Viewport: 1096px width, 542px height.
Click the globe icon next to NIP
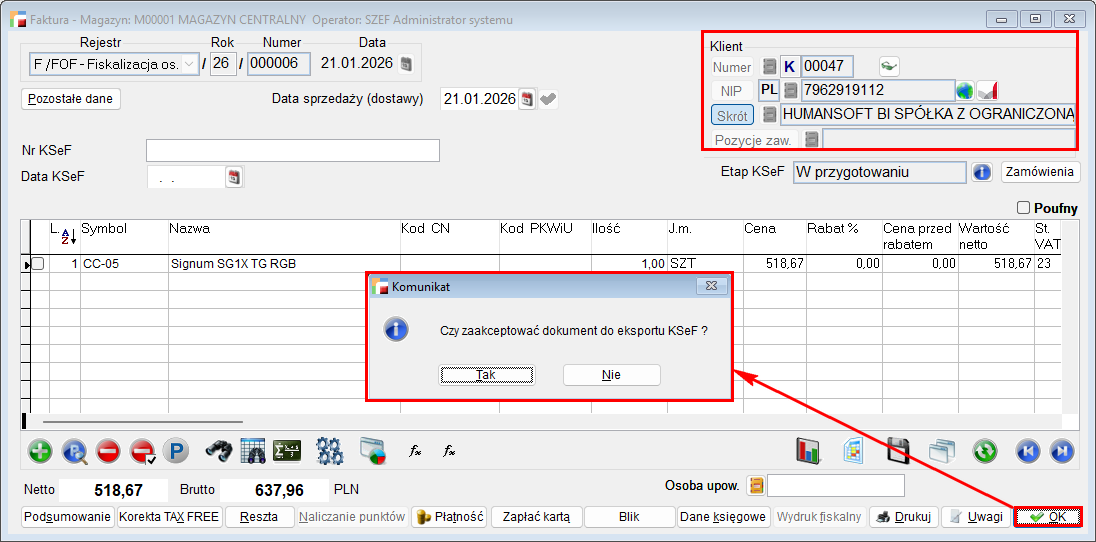965,91
